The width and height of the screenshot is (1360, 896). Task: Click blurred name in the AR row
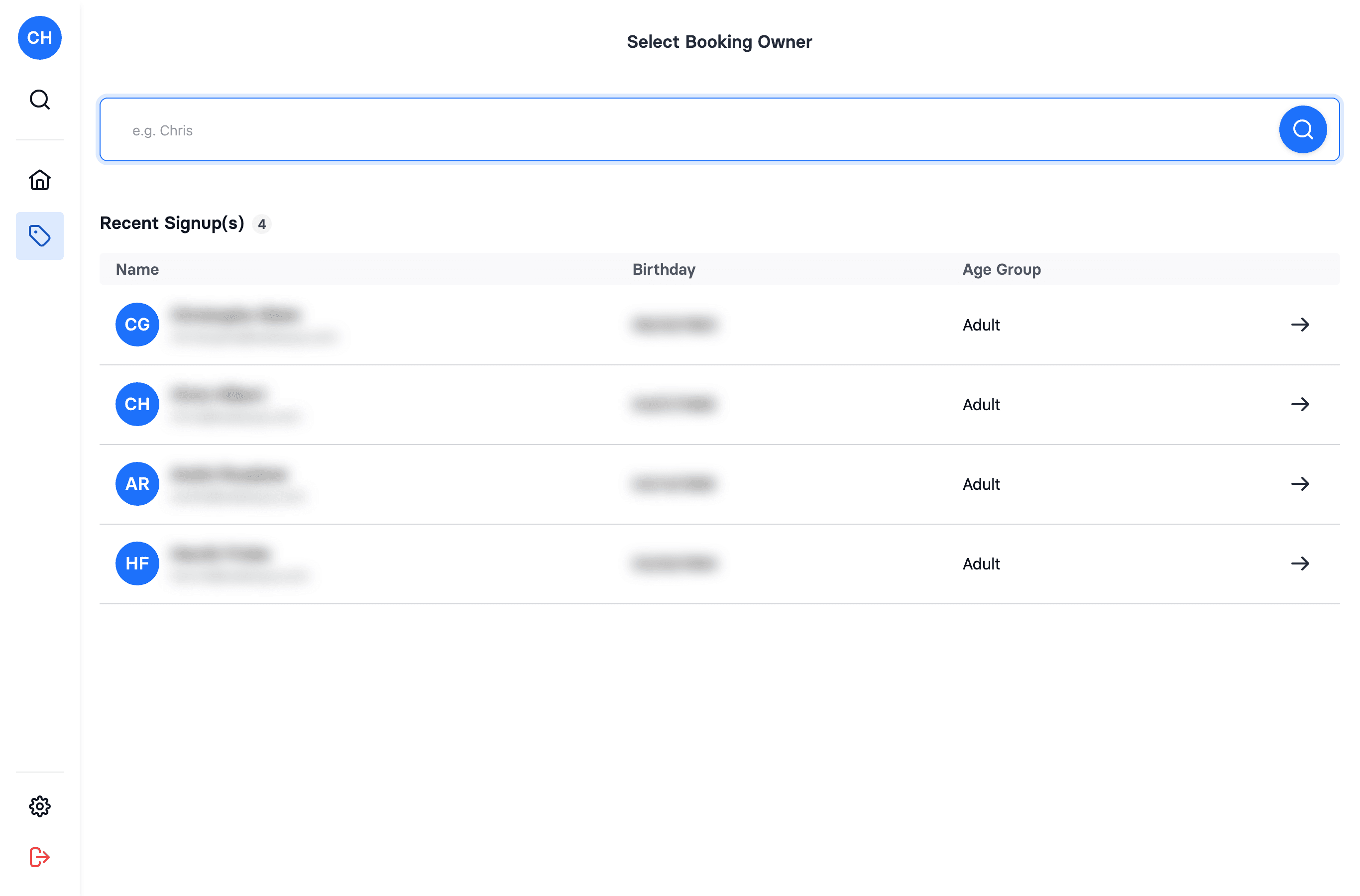(x=228, y=474)
